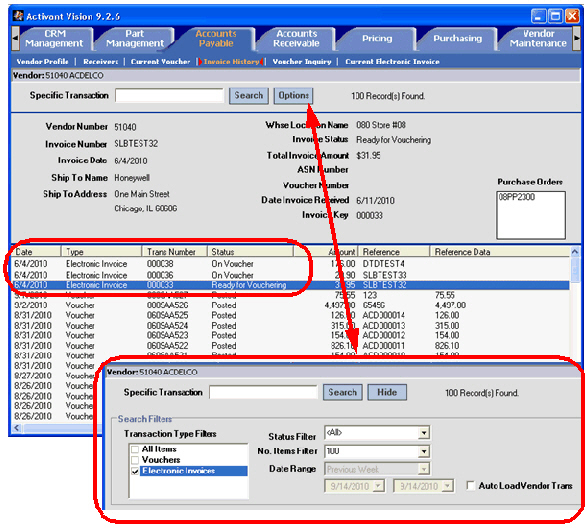587x528 pixels.
Task: Go to the Pricing tab
Action: point(377,39)
